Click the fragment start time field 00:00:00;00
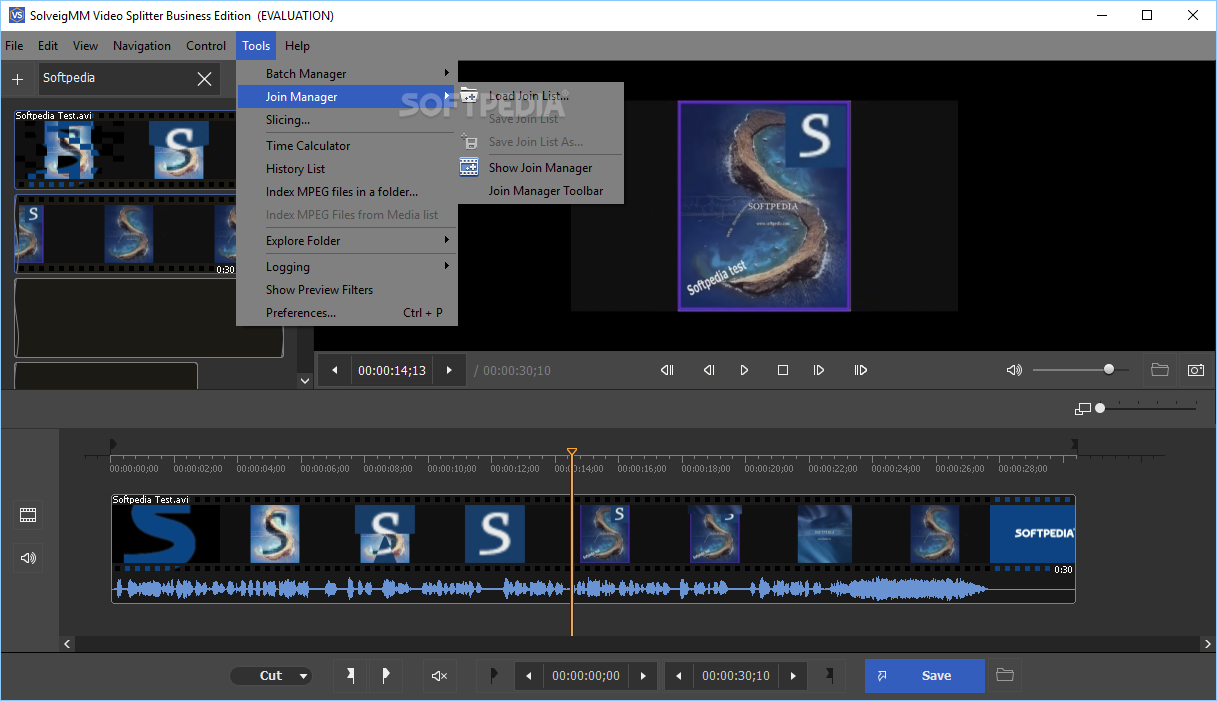Image resolution: width=1217 pixels, height=701 pixels. (x=586, y=676)
